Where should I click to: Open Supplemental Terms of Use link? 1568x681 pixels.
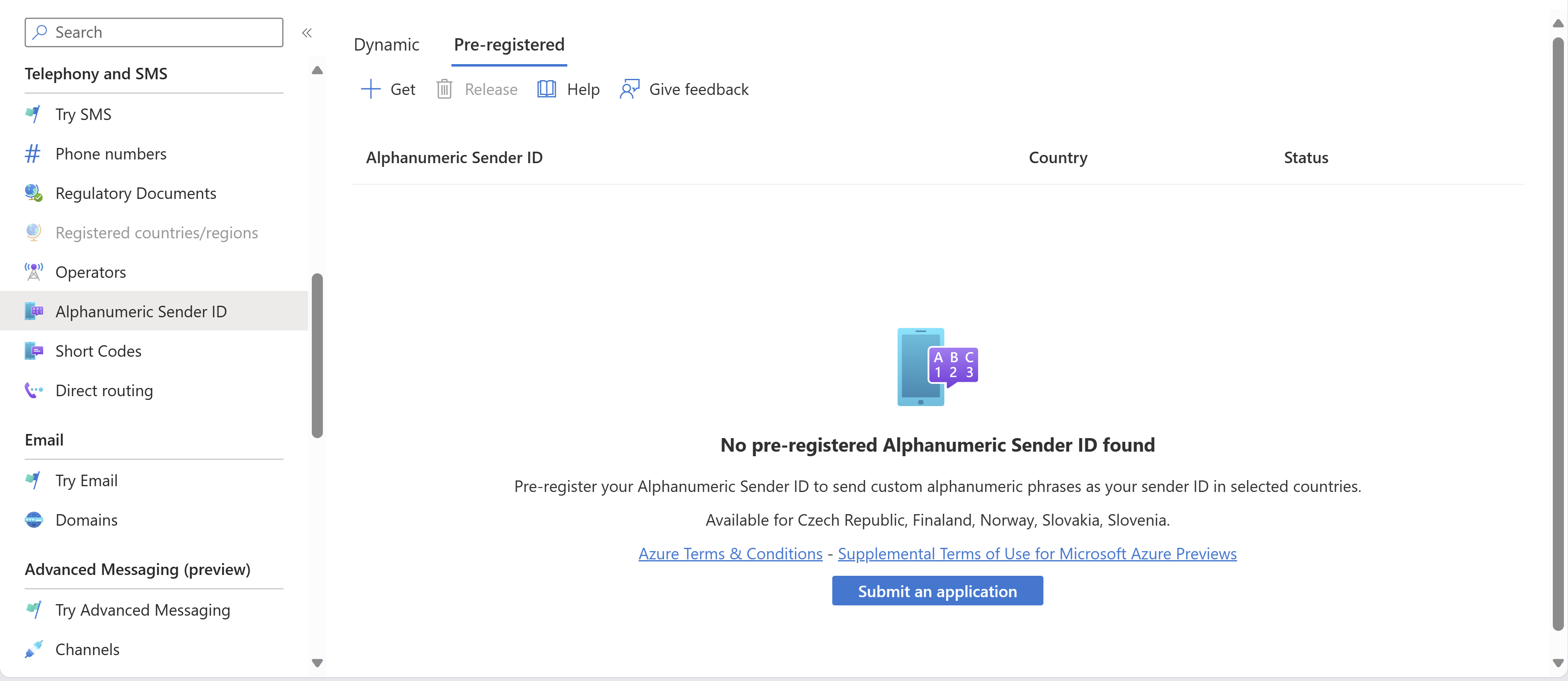pyautogui.click(x=1036, y=553)
